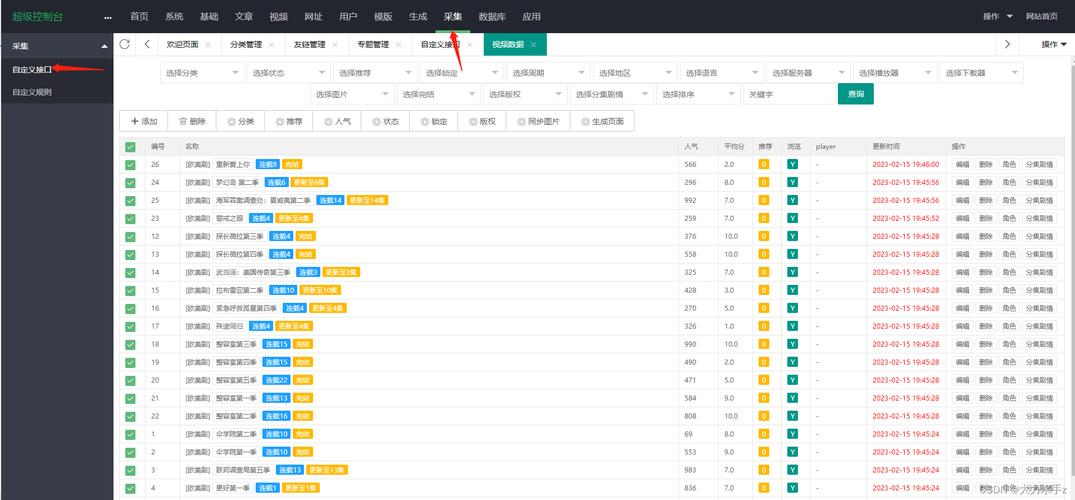Select 自定义规则 in the sidebar
Image resolution: width=1075 pixels, height=500 pixels.
click(32, 91)
